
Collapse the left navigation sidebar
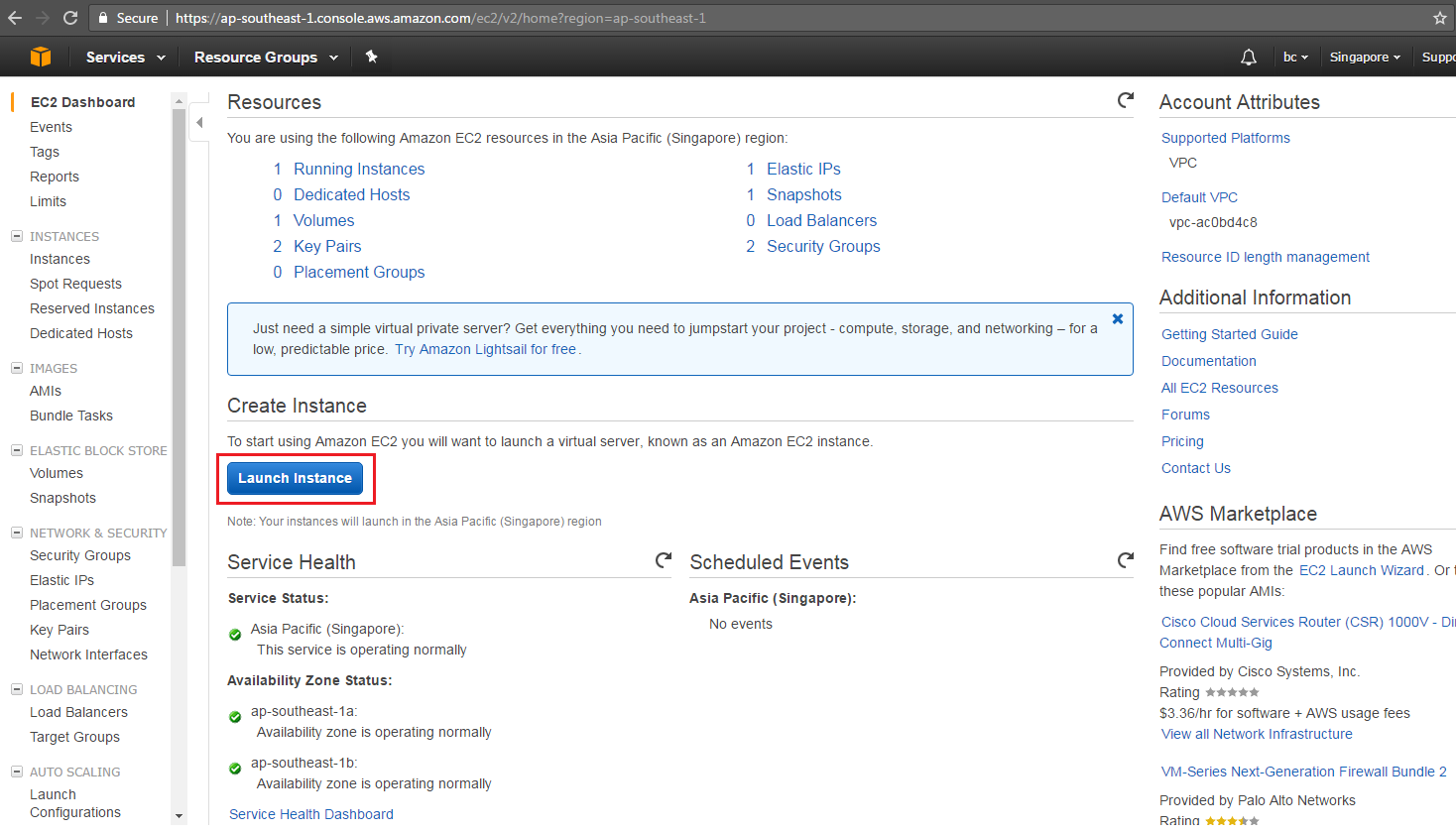(199, 124)
